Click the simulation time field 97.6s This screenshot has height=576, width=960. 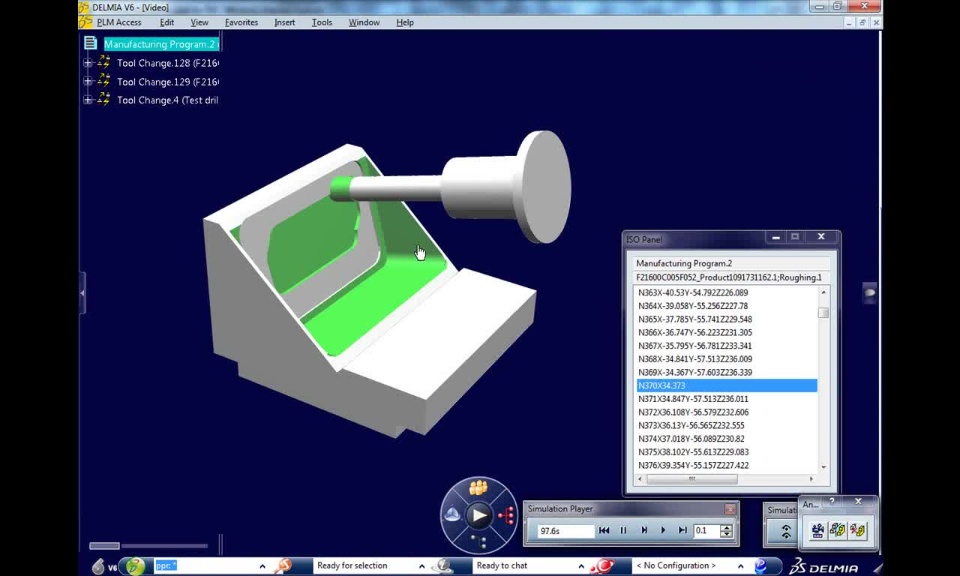[x=565, y=531]
